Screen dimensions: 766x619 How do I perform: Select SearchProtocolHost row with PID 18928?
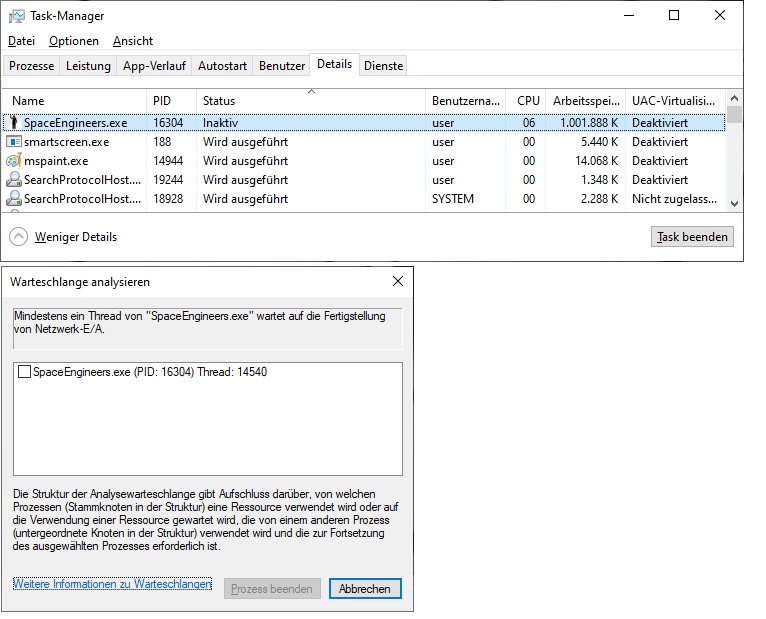tap(363, 199)
